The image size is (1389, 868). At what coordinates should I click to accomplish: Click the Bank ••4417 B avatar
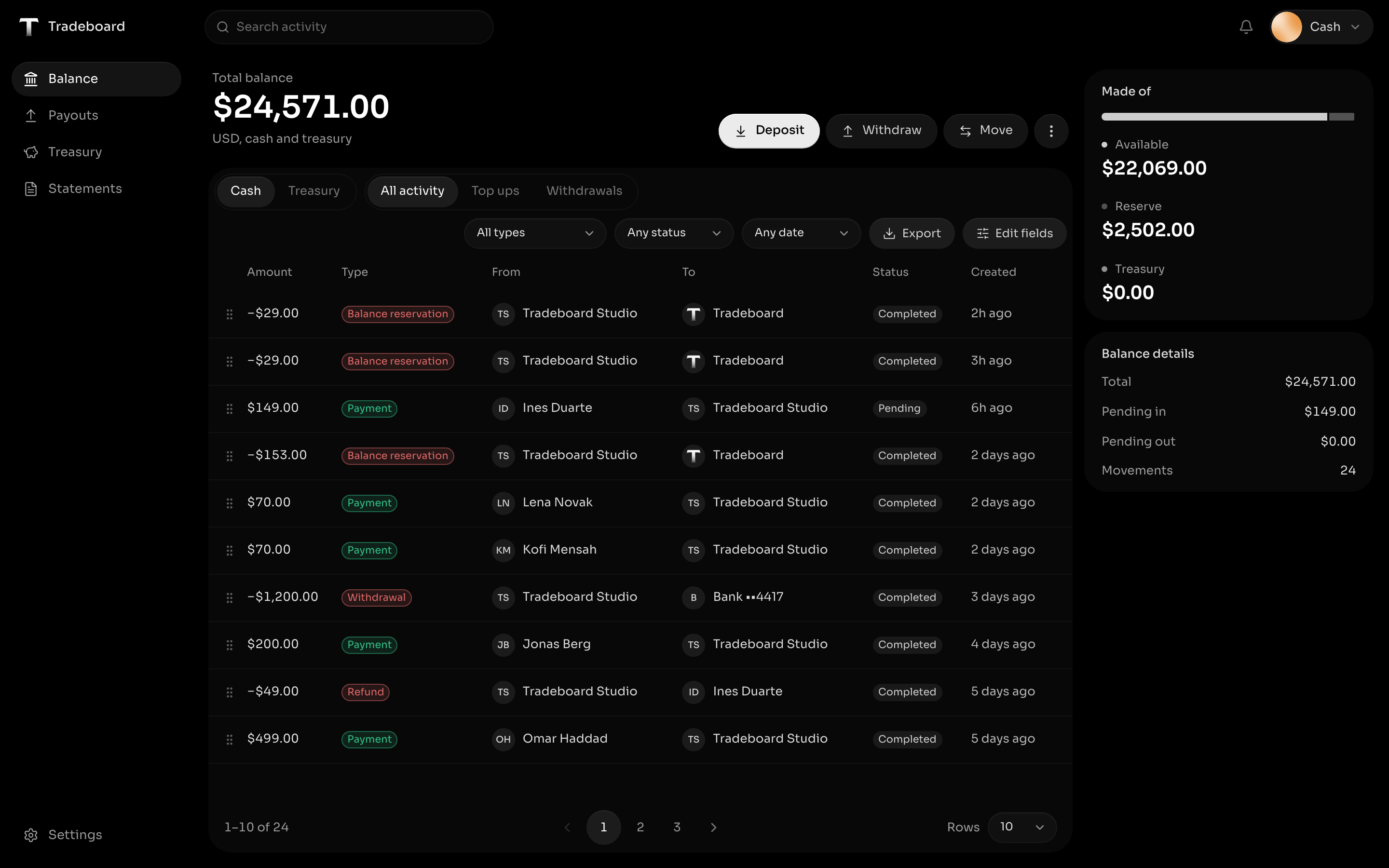(694, 597)
